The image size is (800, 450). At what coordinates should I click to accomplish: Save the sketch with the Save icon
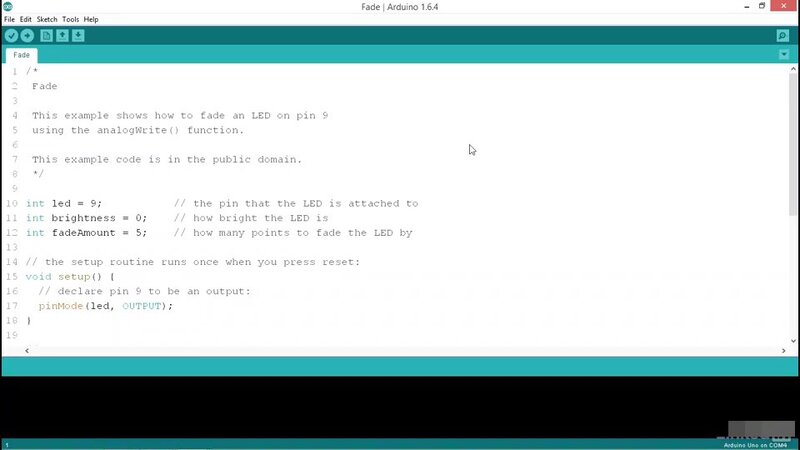pyautogui.click(x=78, y=36)
